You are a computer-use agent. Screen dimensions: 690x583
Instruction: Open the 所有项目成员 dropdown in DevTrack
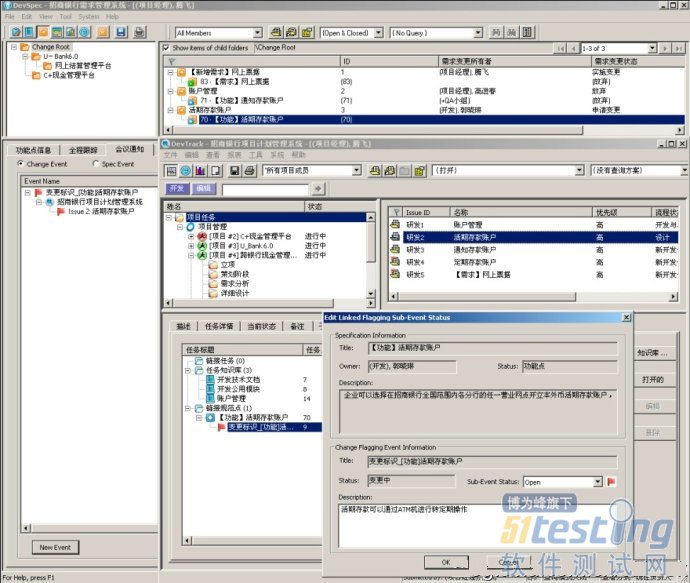356,170
